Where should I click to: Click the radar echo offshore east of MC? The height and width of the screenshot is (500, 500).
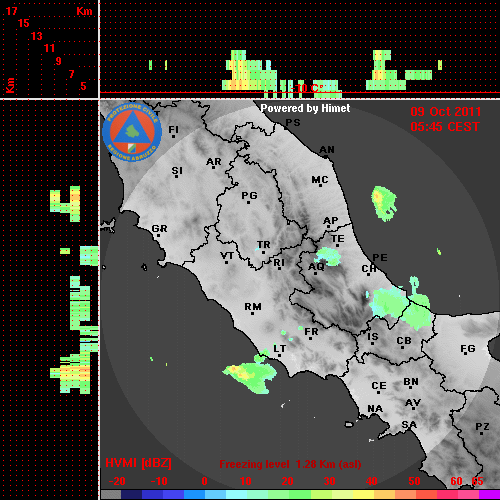384,203
